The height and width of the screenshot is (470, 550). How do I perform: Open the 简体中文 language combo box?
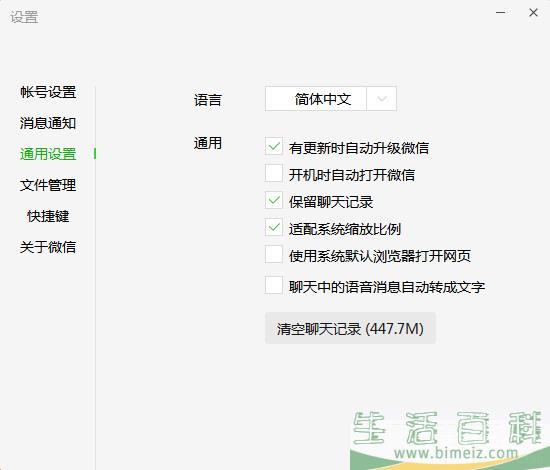click(x=331, y=99)
